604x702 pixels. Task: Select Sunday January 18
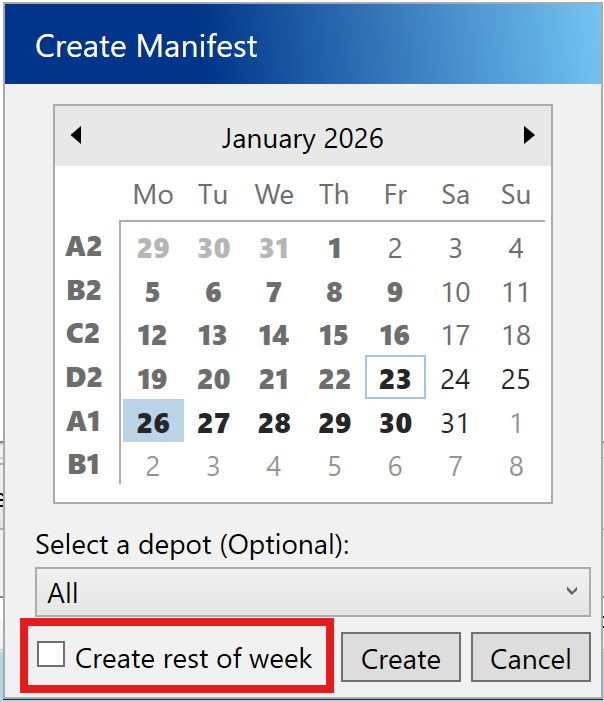click(x=516, y=335)
